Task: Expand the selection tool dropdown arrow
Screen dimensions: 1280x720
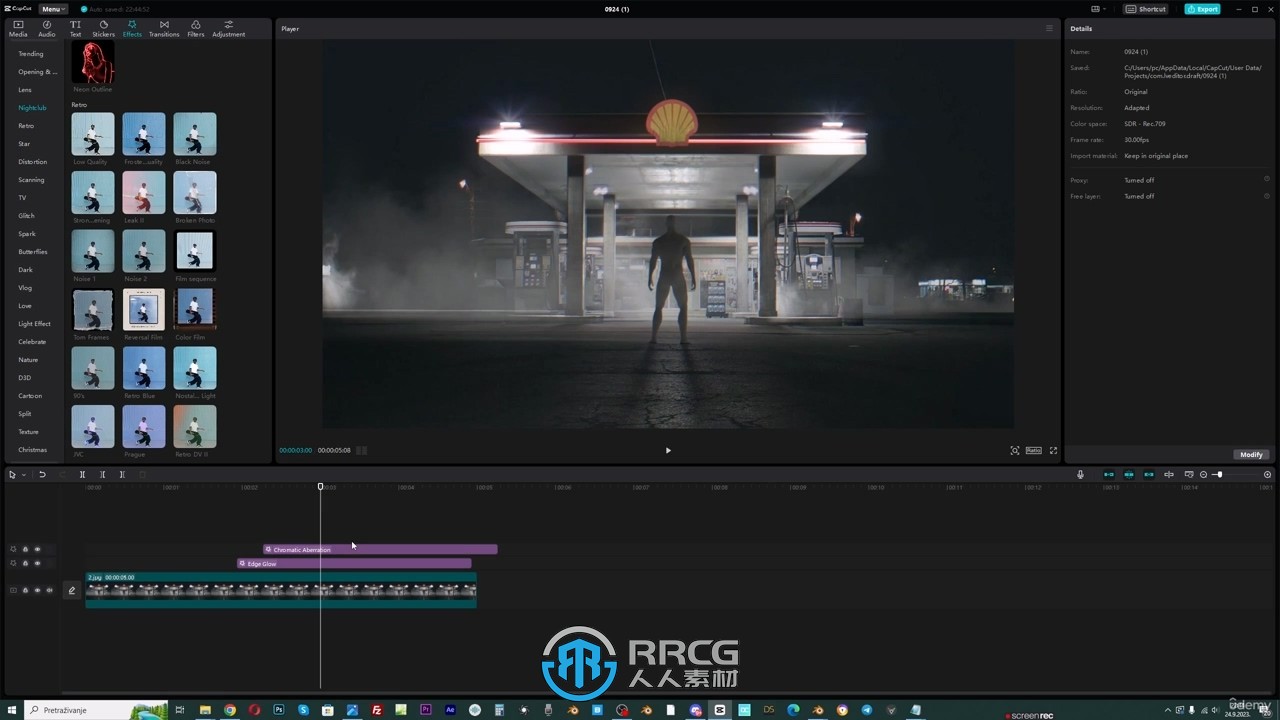Action: pyautogui.click(x=23, y=475)
